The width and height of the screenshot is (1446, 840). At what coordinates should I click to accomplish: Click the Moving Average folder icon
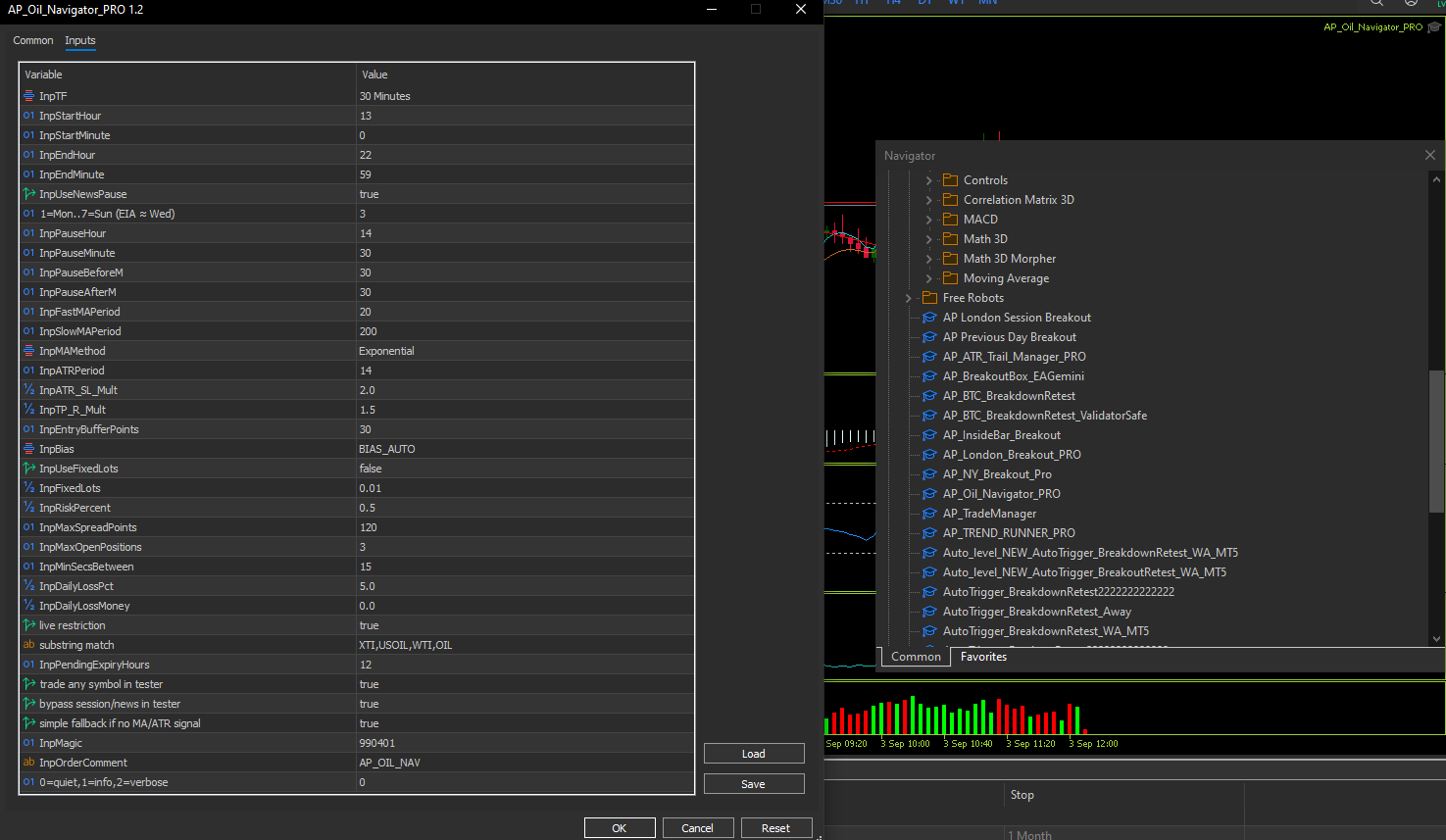(x=950, y=278)
